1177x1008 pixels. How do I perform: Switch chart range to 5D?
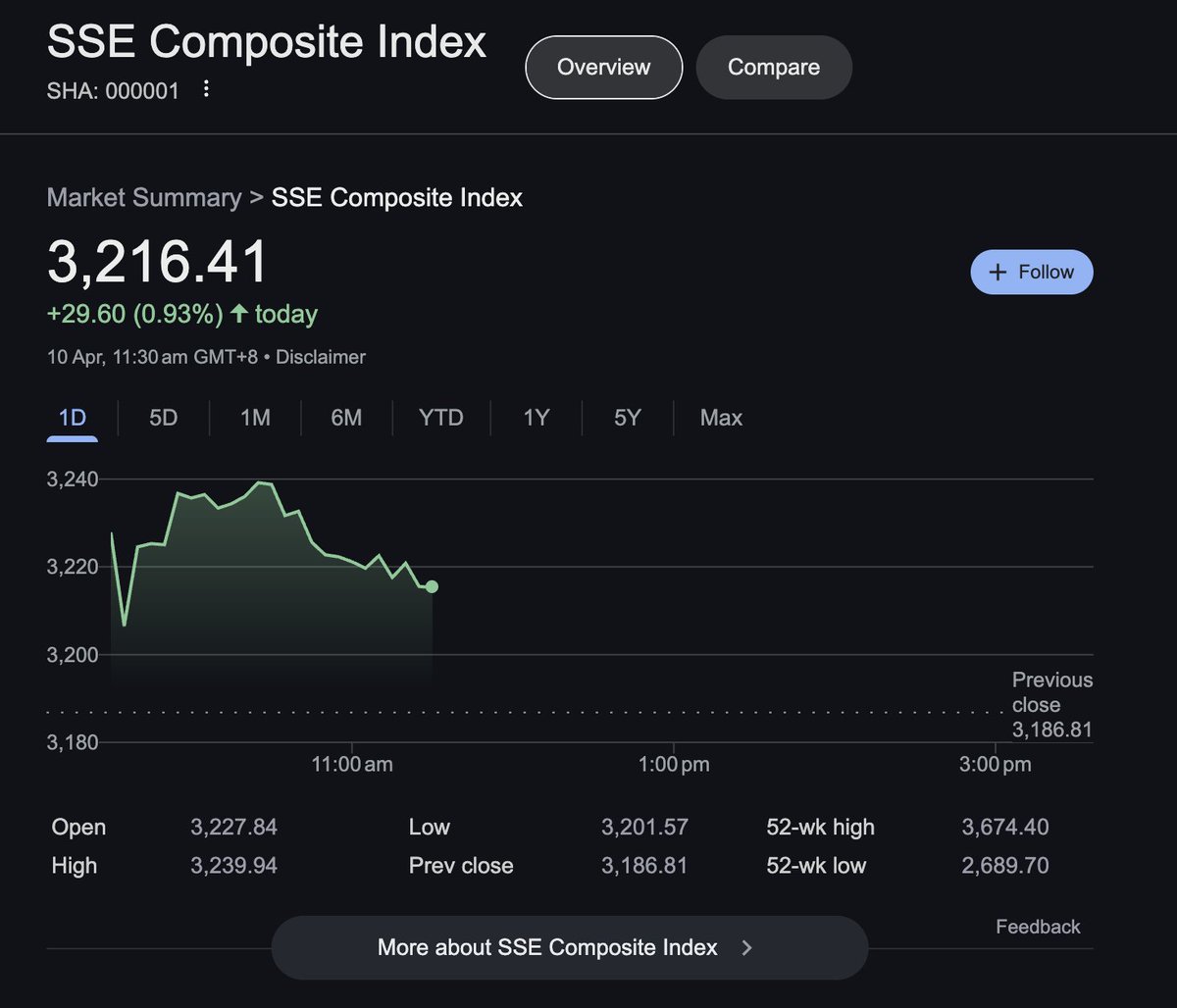[163, 418]
